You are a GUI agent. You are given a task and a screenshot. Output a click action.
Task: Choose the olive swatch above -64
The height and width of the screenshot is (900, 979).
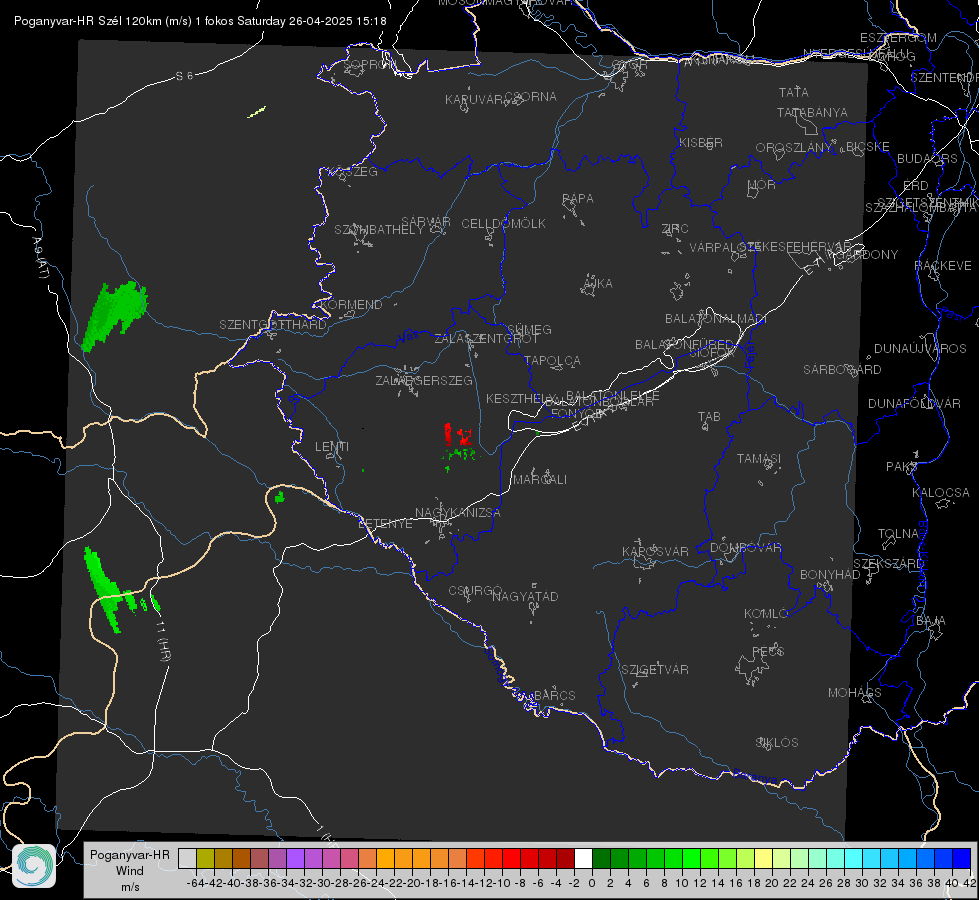coord(205,858)
